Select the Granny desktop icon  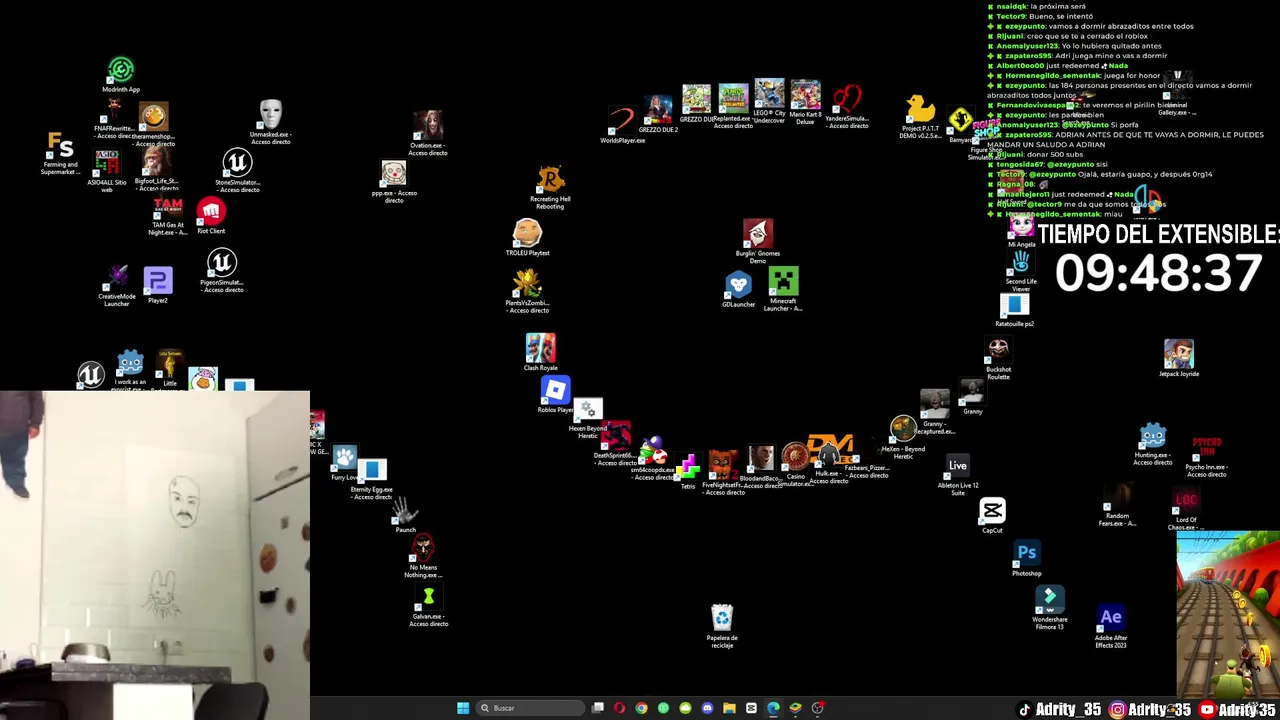point(972,397)
